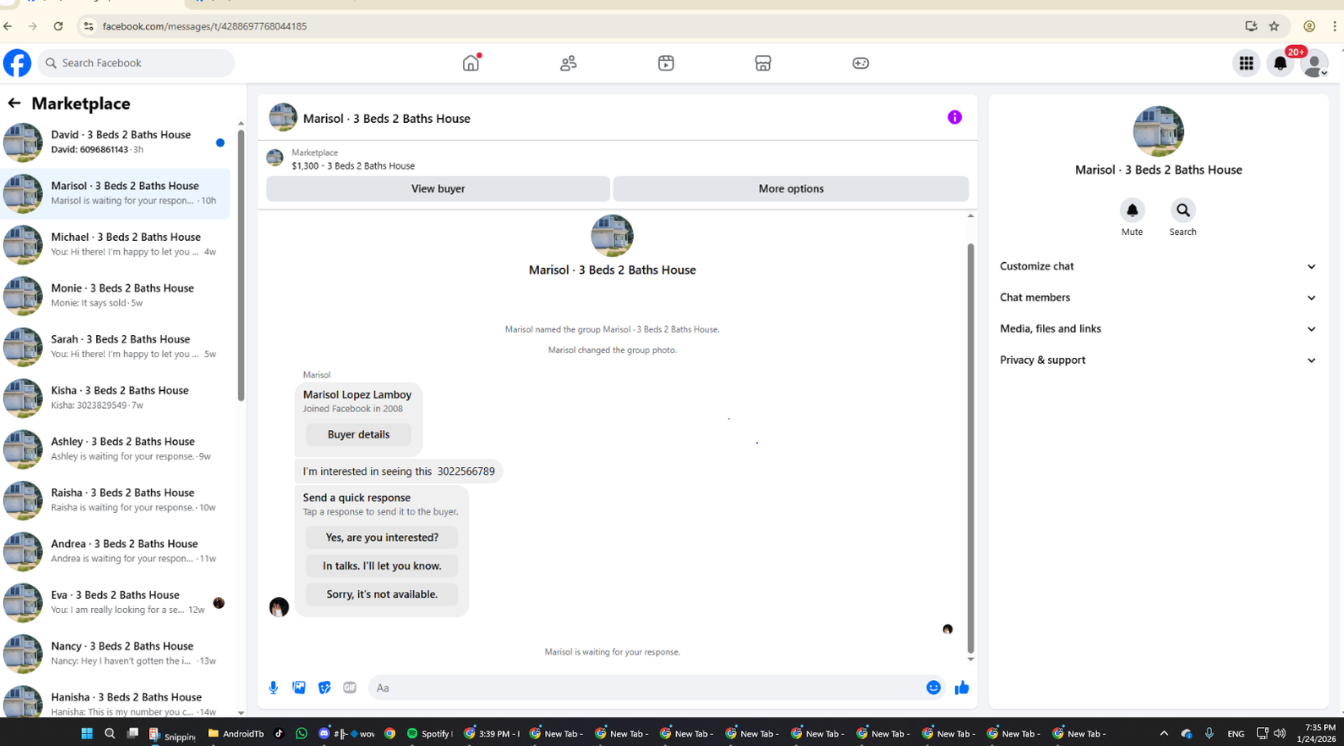Click the phone number 3022566789 message
The width and height of the screenshot is (1344, 746).
click(398, 471)
